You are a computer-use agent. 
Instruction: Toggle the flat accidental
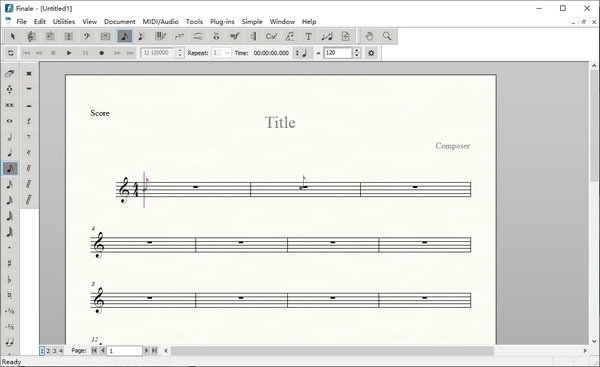tap(10, 279)
